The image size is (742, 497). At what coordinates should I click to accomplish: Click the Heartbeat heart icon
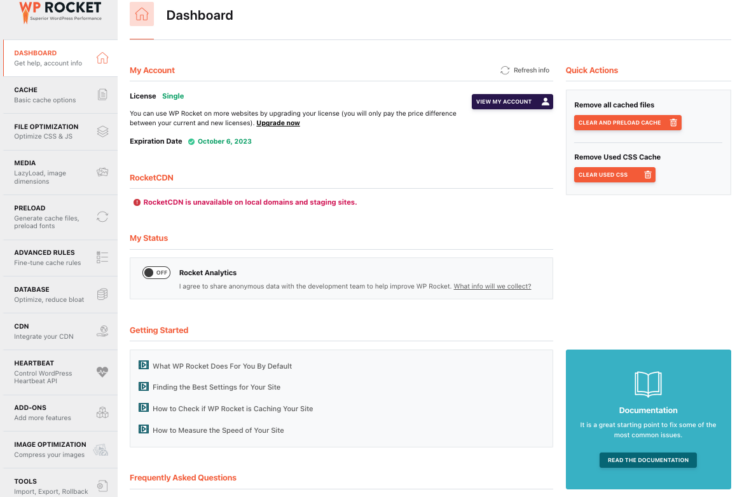[x=102, y=372]
